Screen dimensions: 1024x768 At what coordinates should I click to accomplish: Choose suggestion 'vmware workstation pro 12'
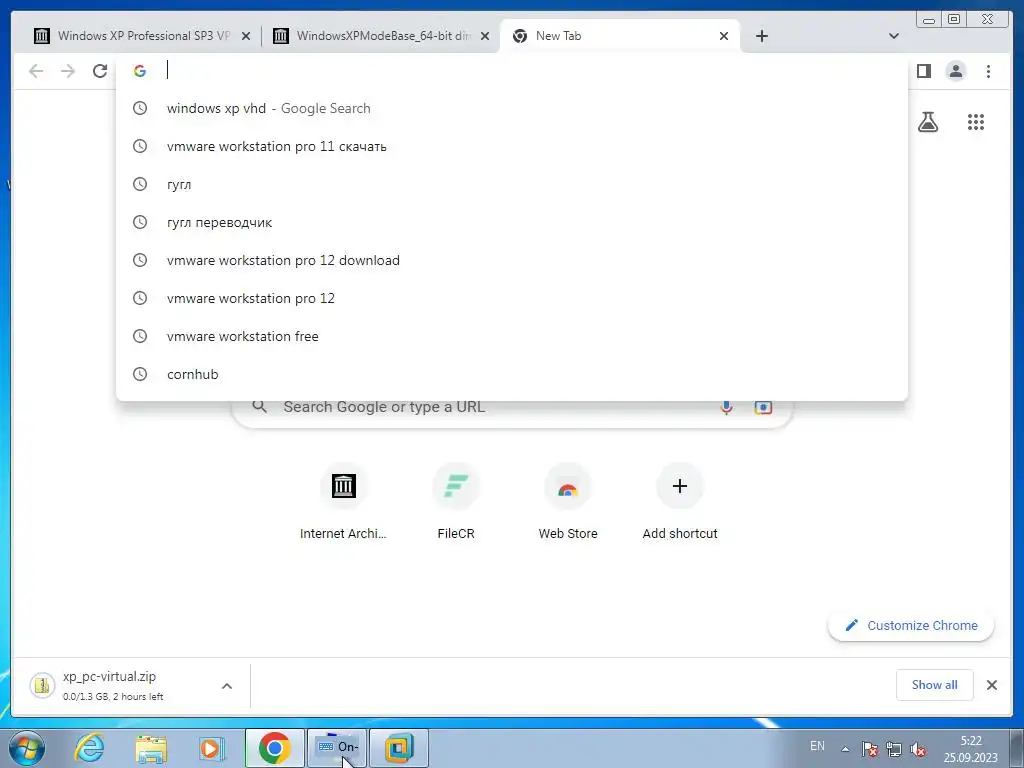[511, 298]
